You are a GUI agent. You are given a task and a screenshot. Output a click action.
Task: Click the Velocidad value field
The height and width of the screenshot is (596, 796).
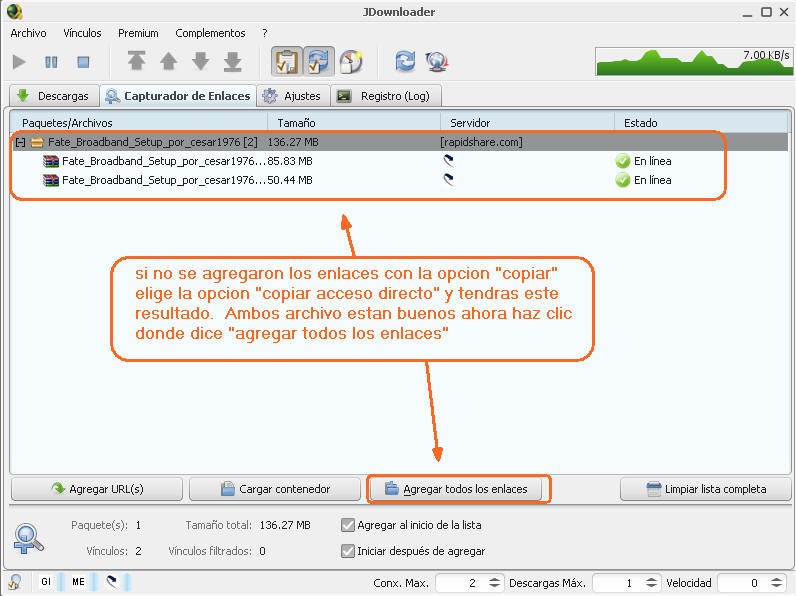click(744, 583)
